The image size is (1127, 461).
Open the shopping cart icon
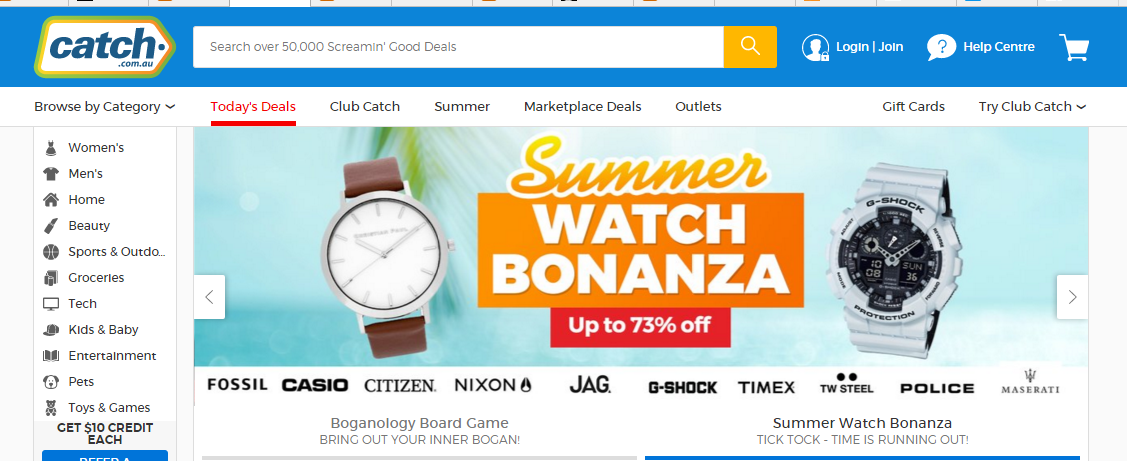click(x=1074, y=47)
